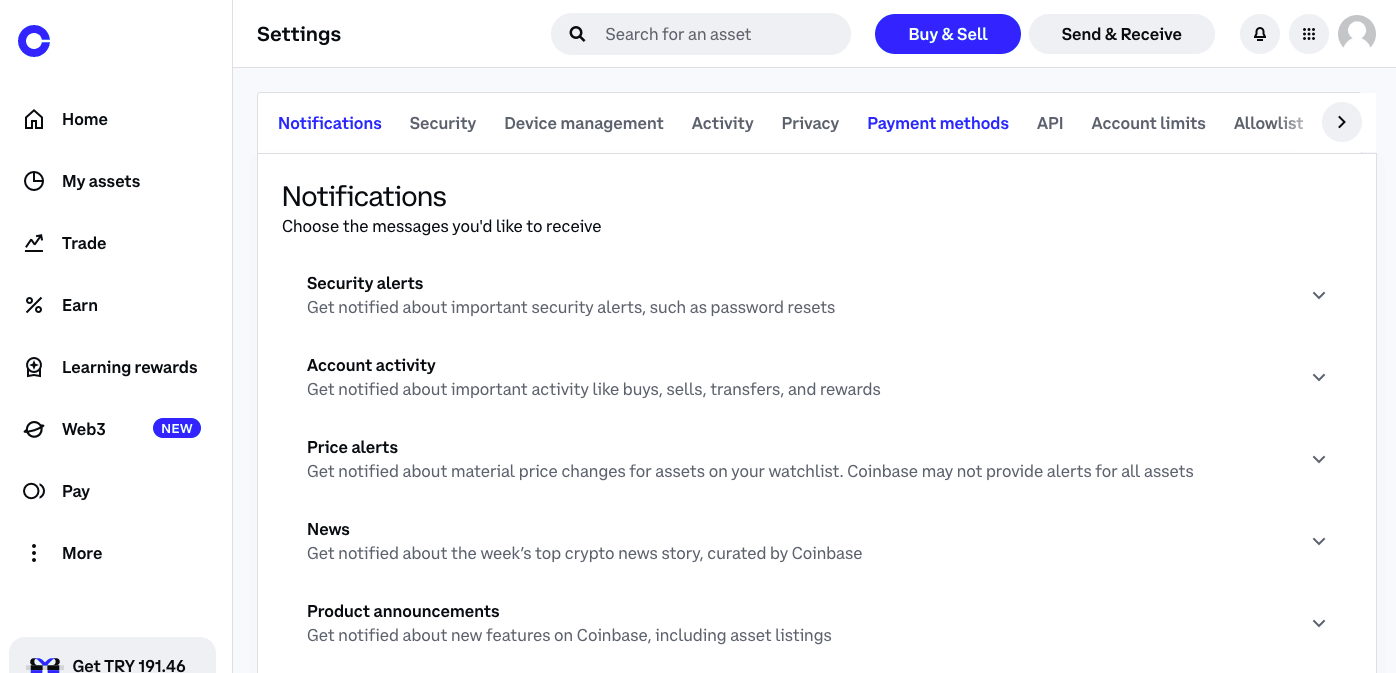Switch to the Security tab
Screen dimensions: 1396x673
tap(442, 123)
